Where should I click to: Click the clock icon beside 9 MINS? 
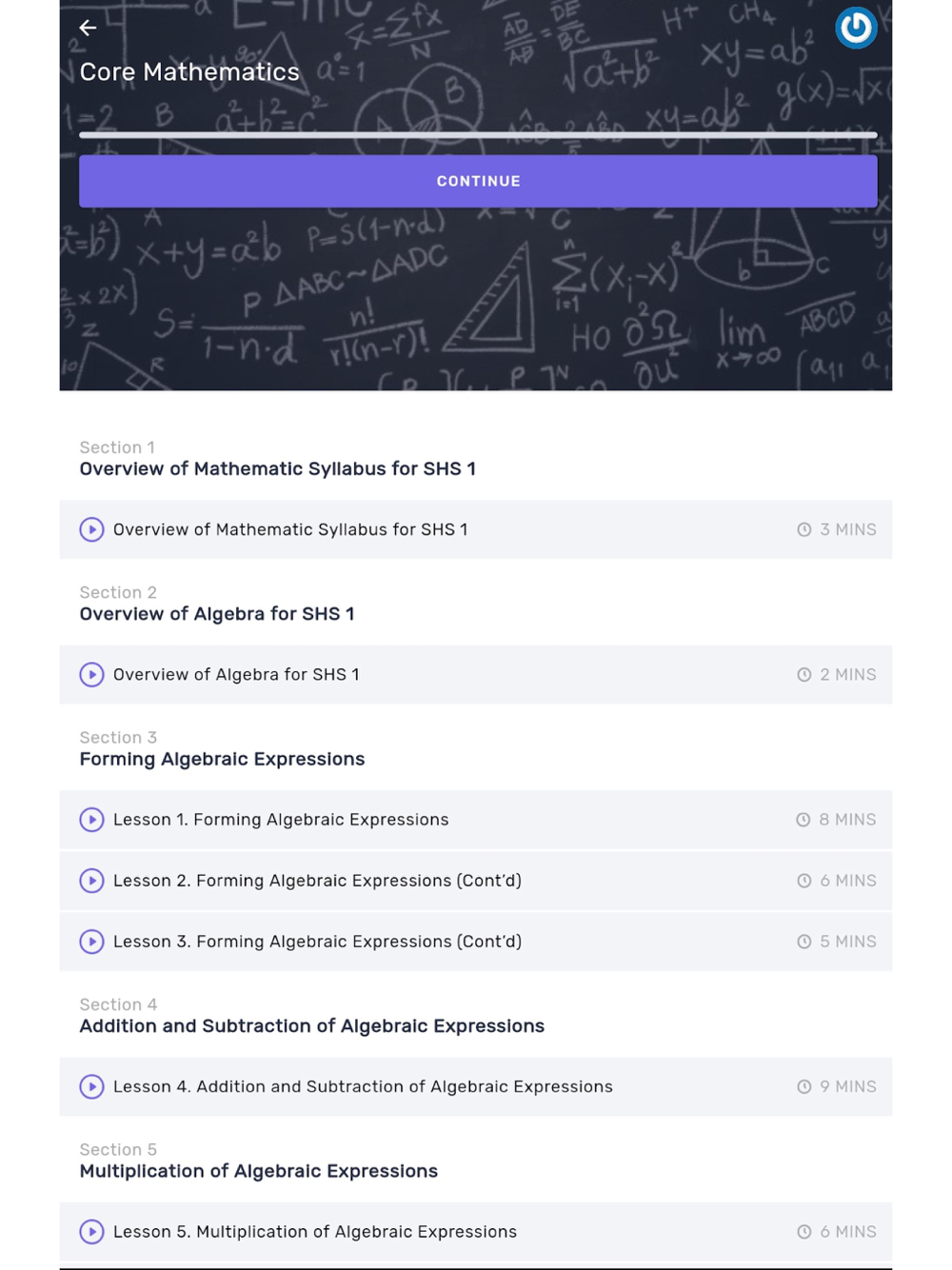[x=804, y=1086]
